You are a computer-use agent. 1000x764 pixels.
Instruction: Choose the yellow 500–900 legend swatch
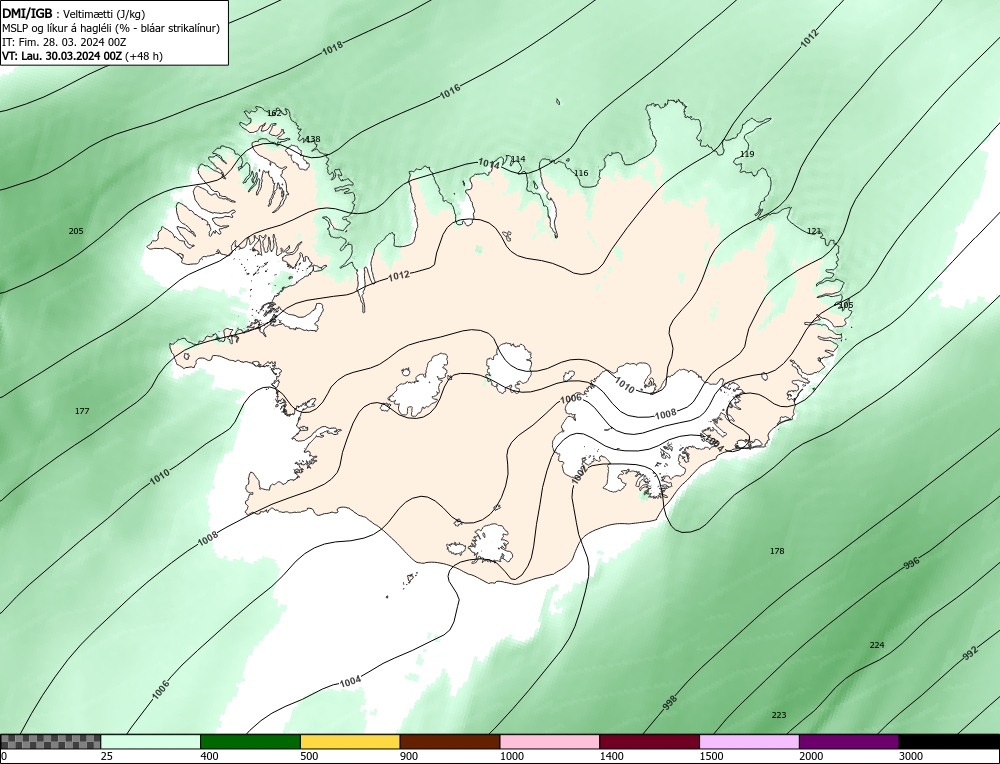[x=350, y=742]
